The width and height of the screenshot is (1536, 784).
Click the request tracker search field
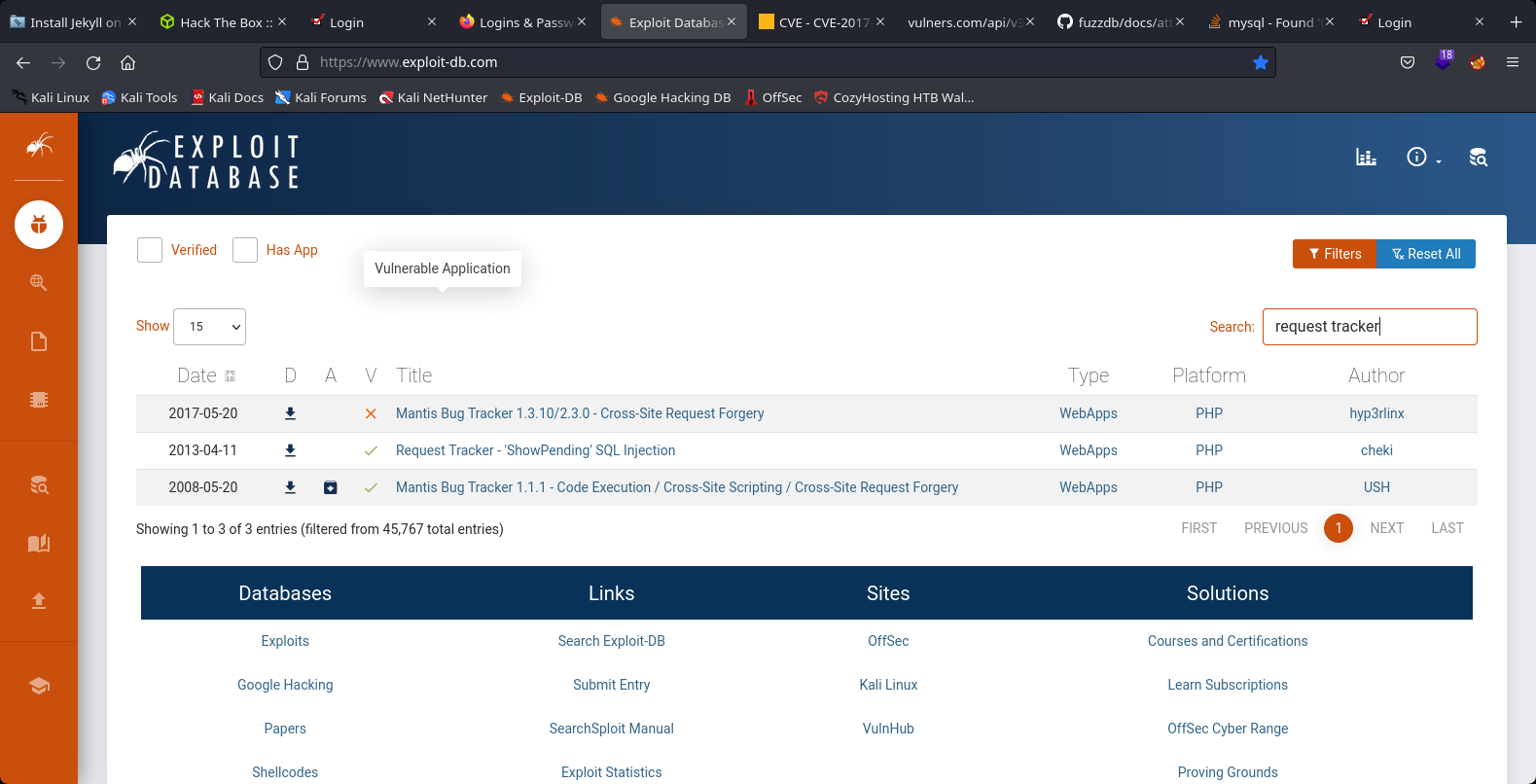coord(1370,327)
